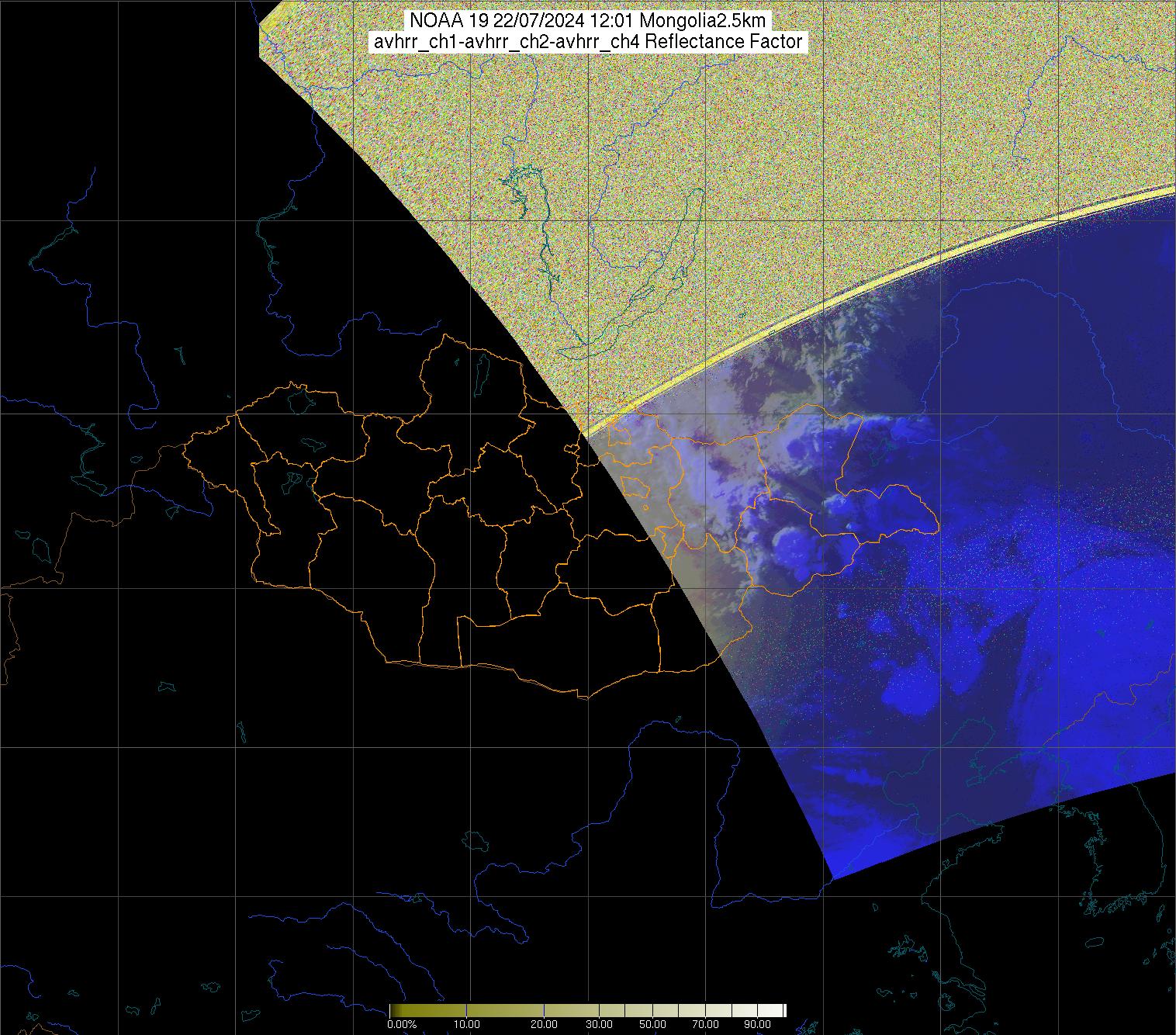1176x1035 pixels.
Task: Click the dark olive start of color bar
Action: coord(396,1010)
